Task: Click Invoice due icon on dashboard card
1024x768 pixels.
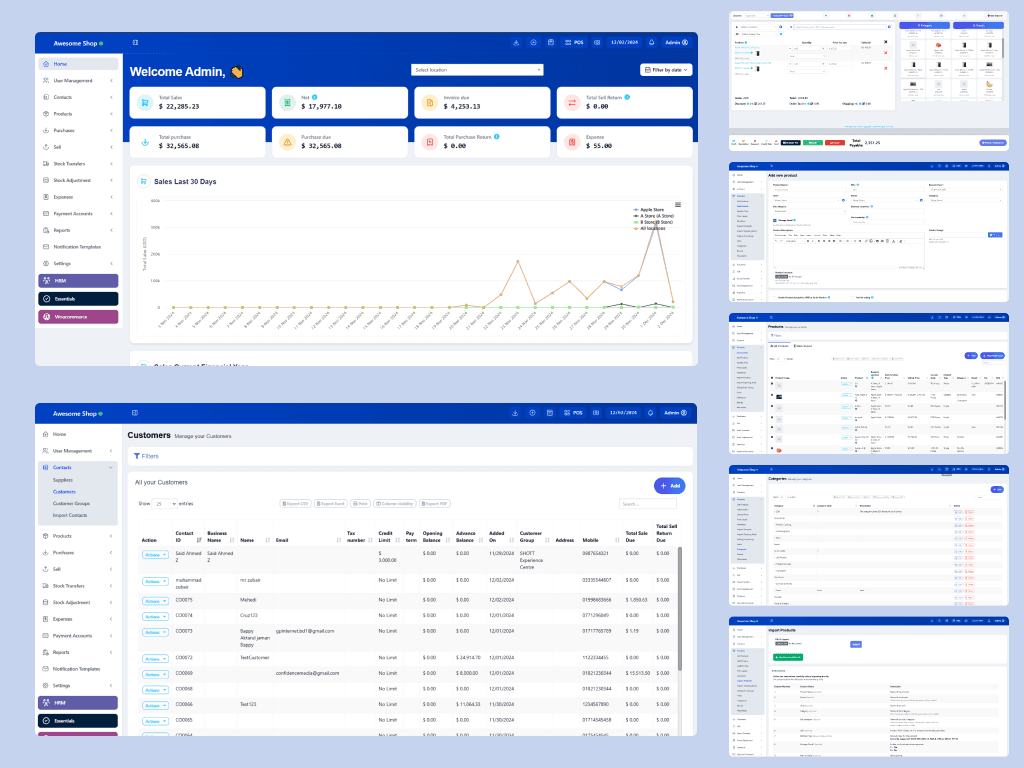Action: 430,103
